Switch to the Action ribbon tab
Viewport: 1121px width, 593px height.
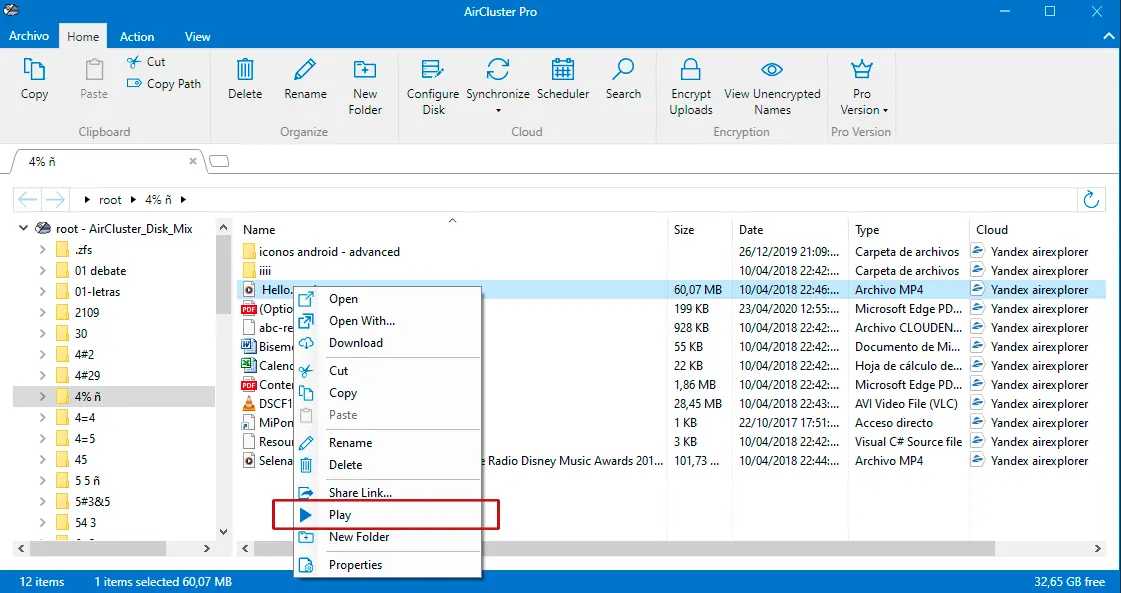137,36
